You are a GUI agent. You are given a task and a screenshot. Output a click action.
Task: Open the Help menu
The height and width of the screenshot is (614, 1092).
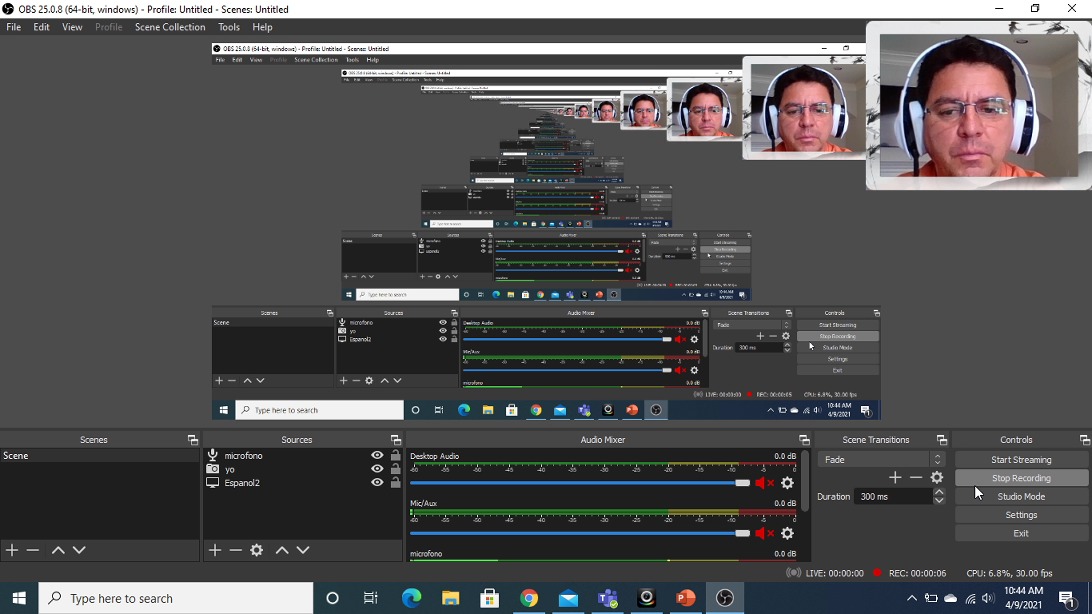(262, 27)
